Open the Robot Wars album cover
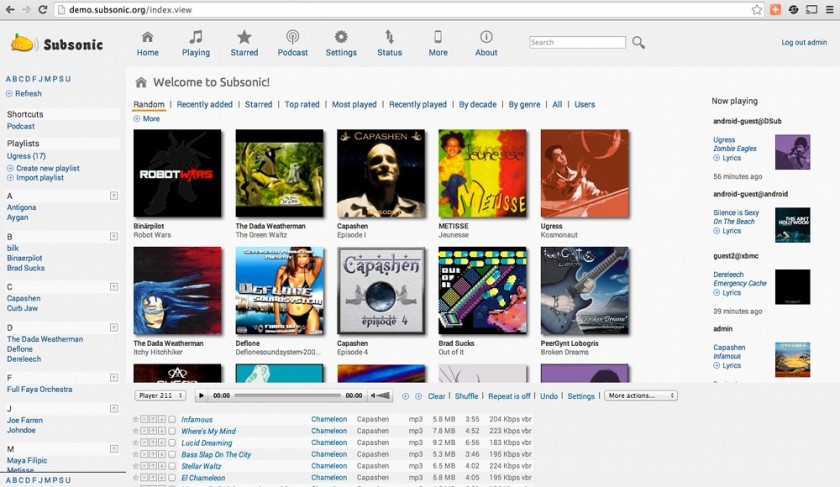This screenshot has height=487, width=840. click(x=177, y=173)
